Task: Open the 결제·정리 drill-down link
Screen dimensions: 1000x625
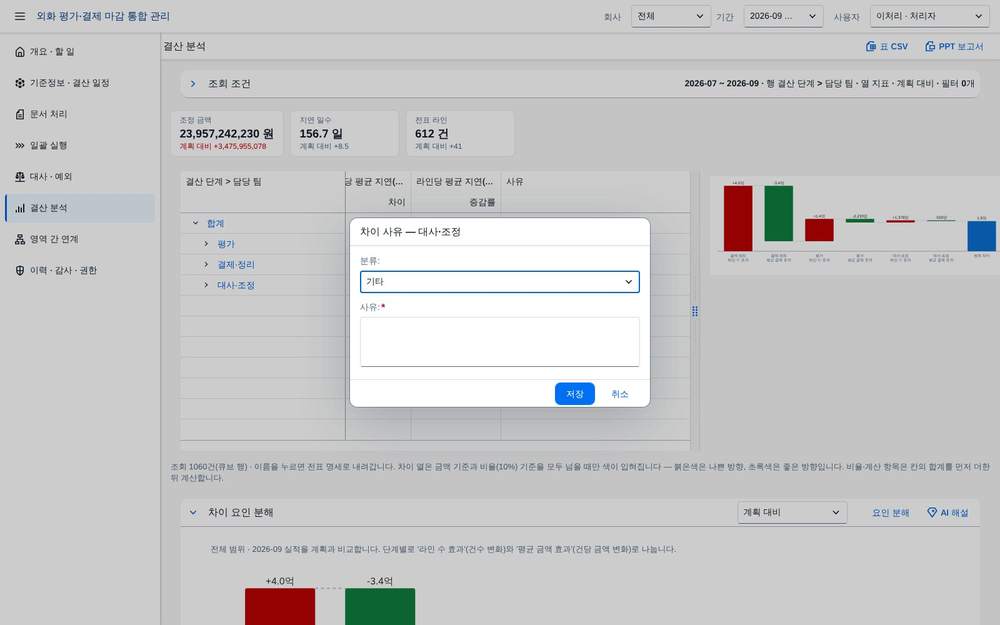Action: (236, 264)
